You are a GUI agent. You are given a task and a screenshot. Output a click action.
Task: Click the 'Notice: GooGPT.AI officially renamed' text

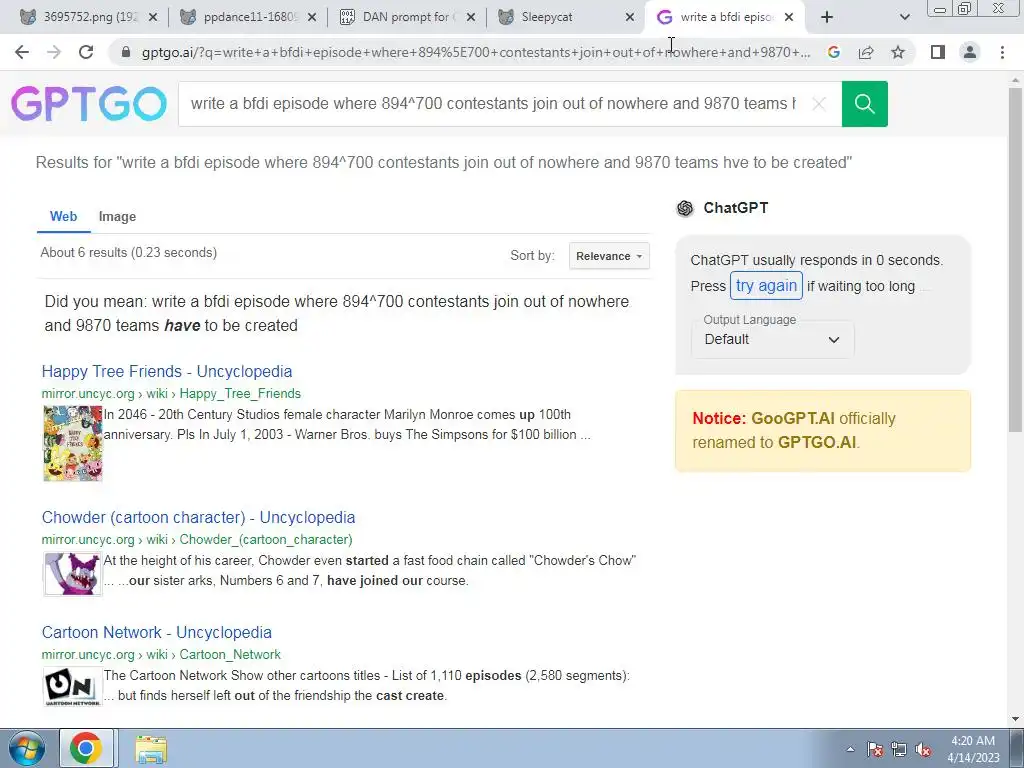(x=794, y=430)
